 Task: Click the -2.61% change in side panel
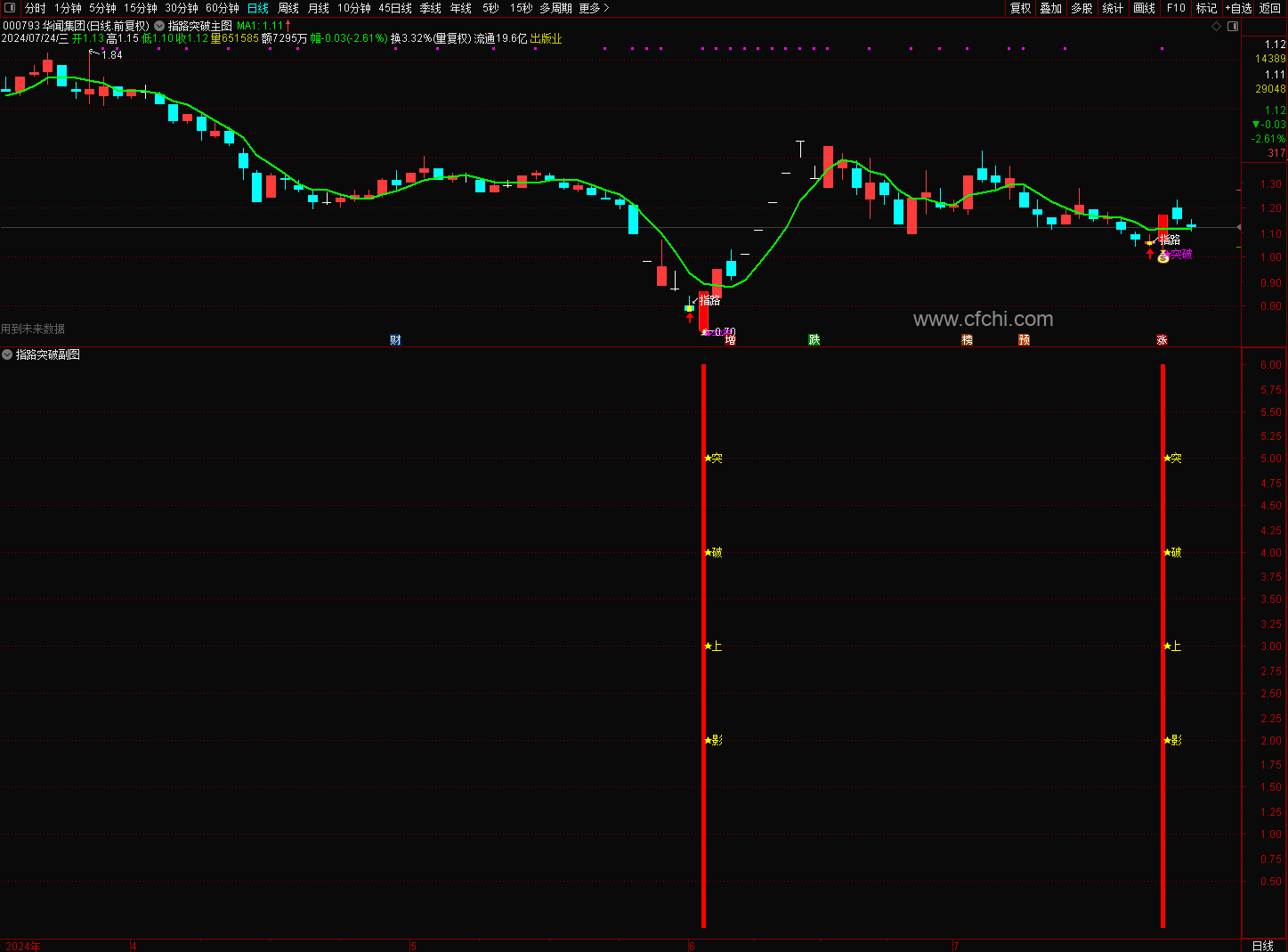[x=1268, y=139]
